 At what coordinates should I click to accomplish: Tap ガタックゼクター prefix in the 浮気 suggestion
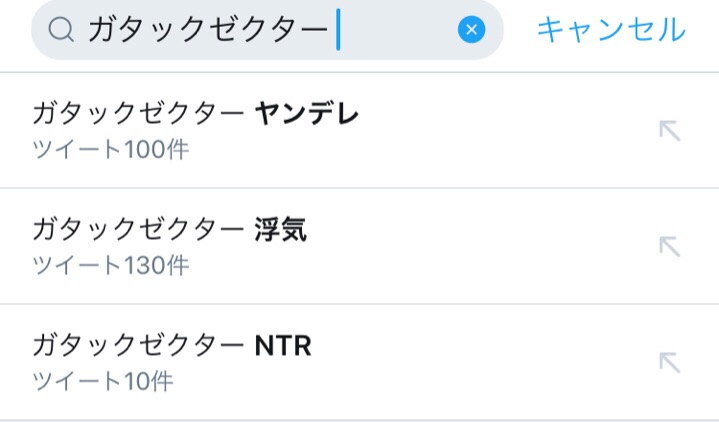[x=138, y=231]
